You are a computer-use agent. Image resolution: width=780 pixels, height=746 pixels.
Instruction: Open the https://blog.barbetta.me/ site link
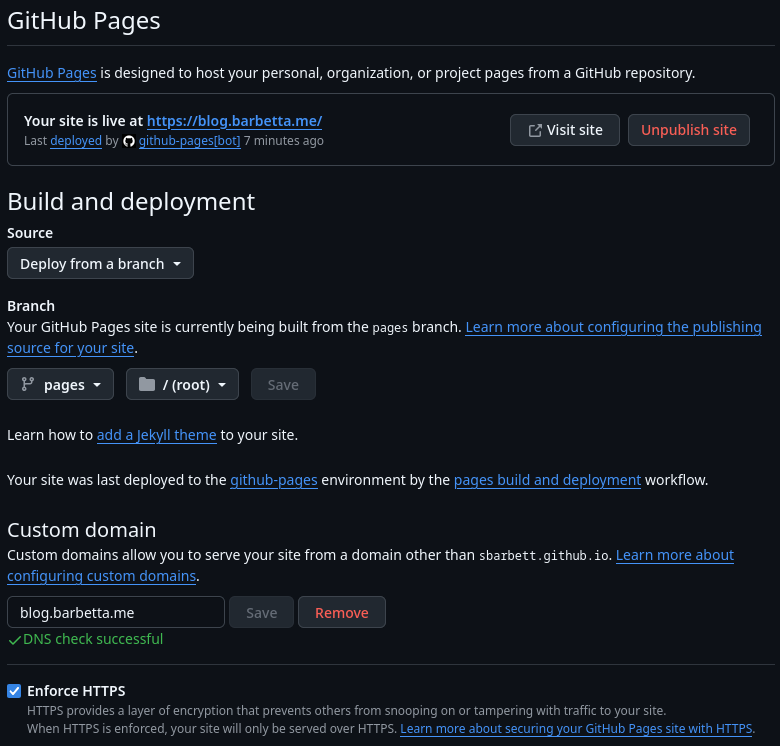click(x=234, y=121)
